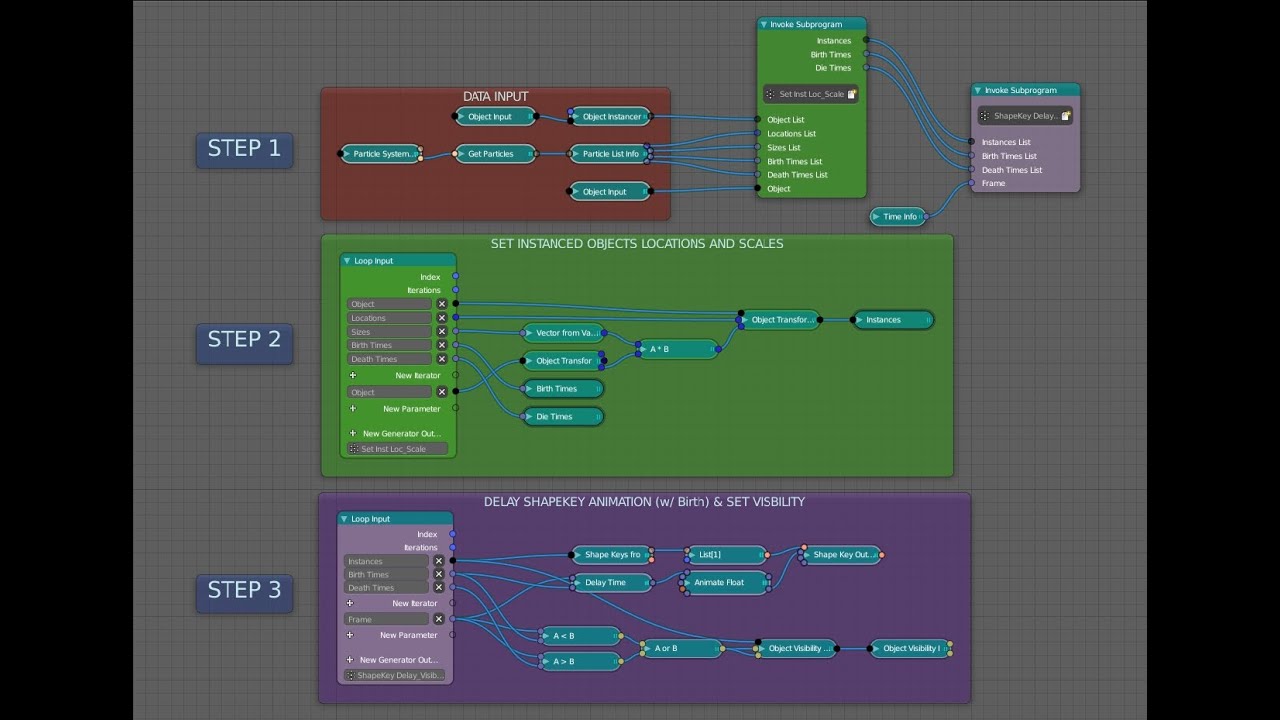
Task: Collapse the purple Loop Input node
Action: point(344,519)
